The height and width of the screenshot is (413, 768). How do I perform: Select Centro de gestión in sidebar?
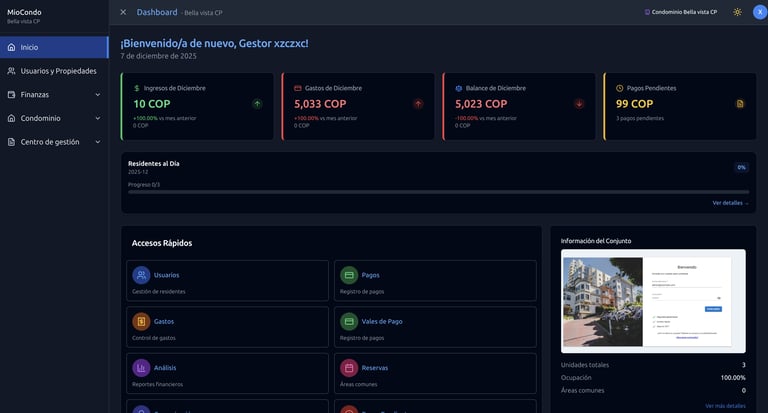point(54,142)
